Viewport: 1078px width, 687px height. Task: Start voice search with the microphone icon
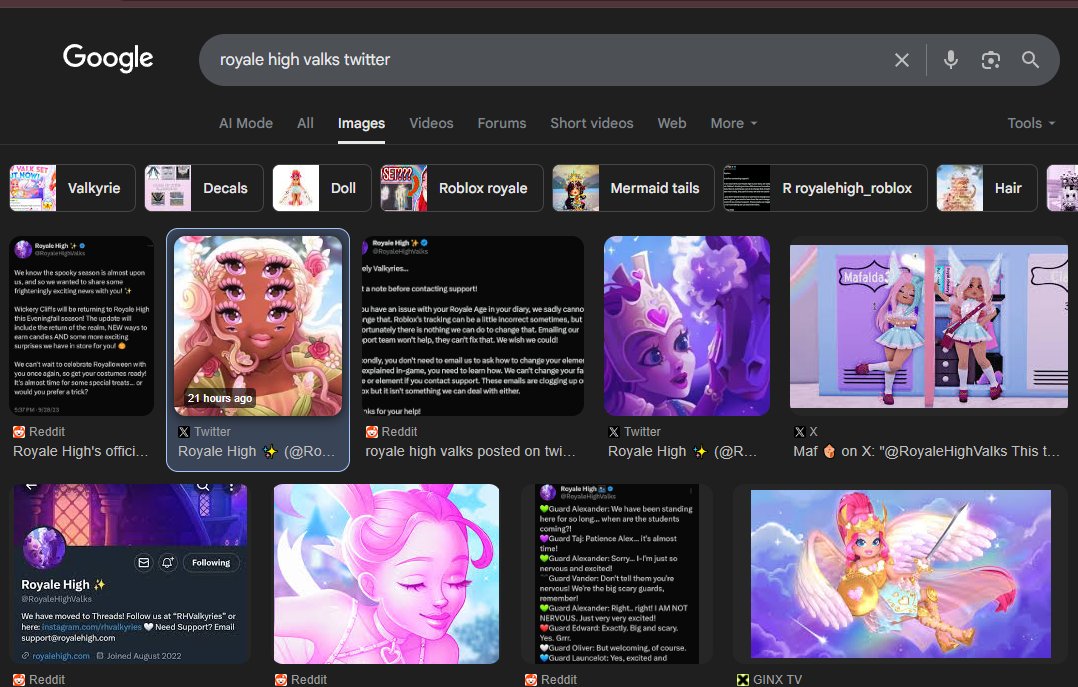pos(951,60)
